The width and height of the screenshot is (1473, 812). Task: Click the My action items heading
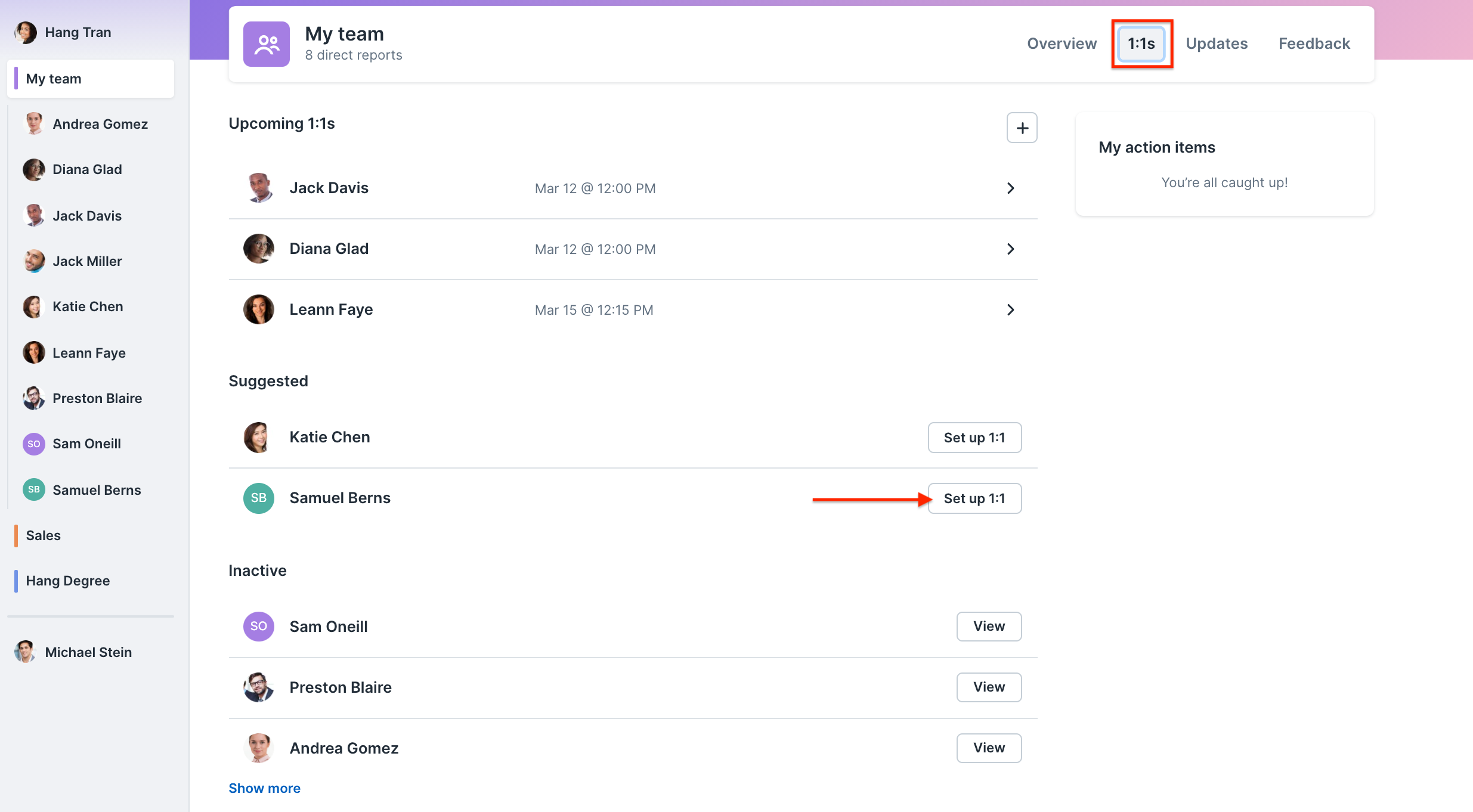[x=1157, y=147]
